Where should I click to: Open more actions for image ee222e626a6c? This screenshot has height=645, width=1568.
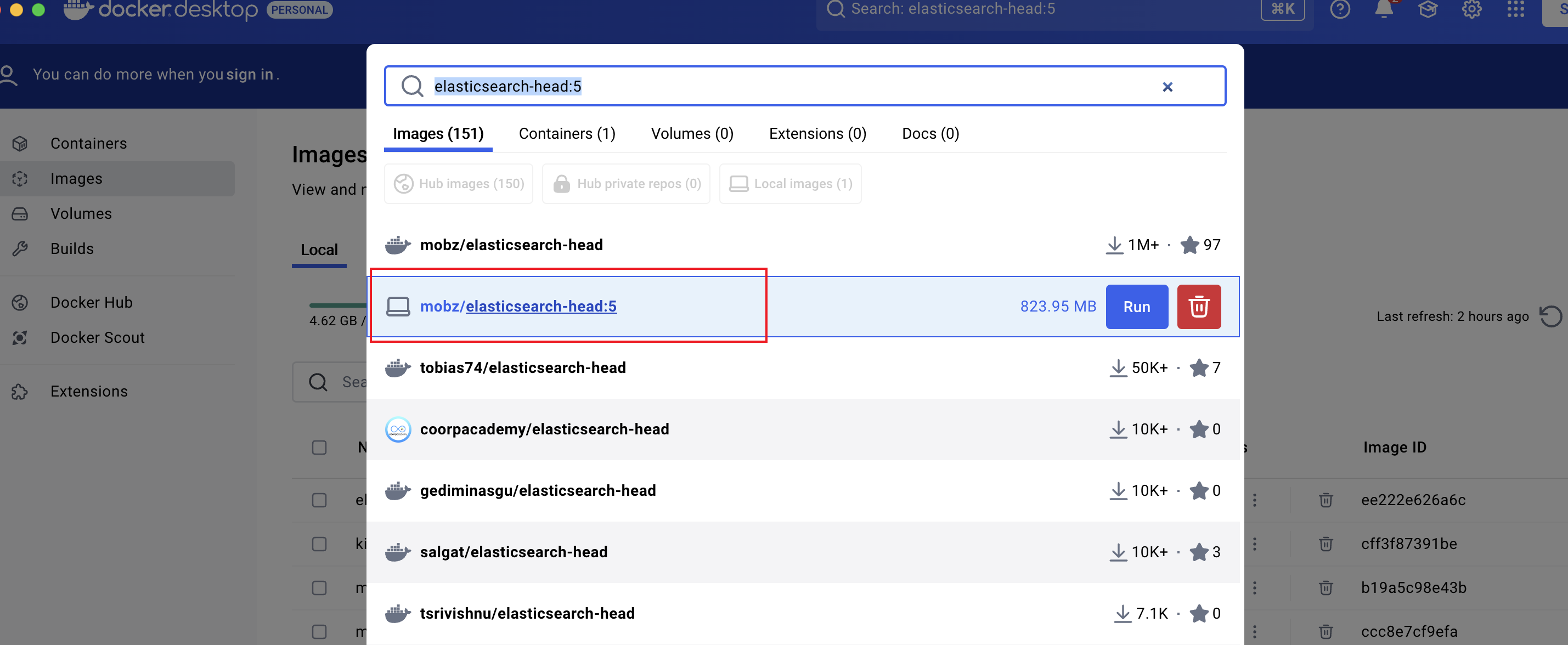(x=1255, y=500)
